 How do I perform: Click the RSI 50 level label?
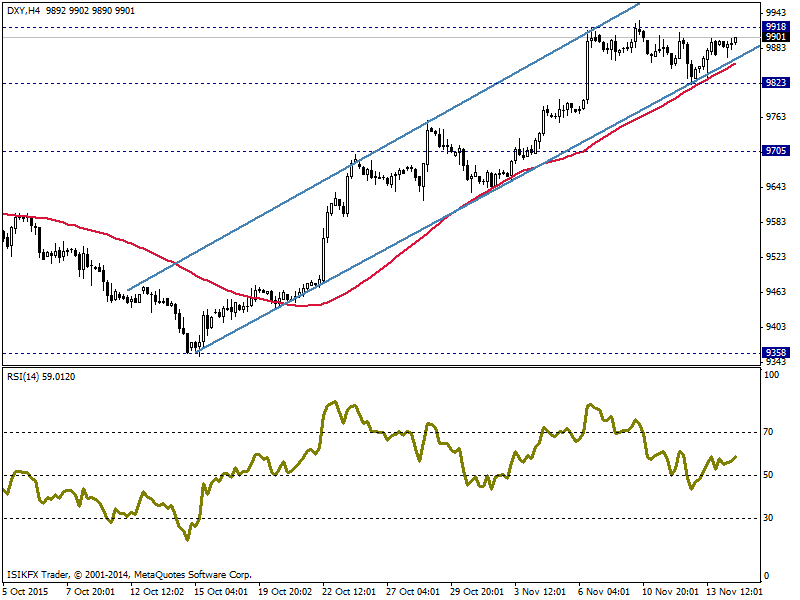(768, 475)
